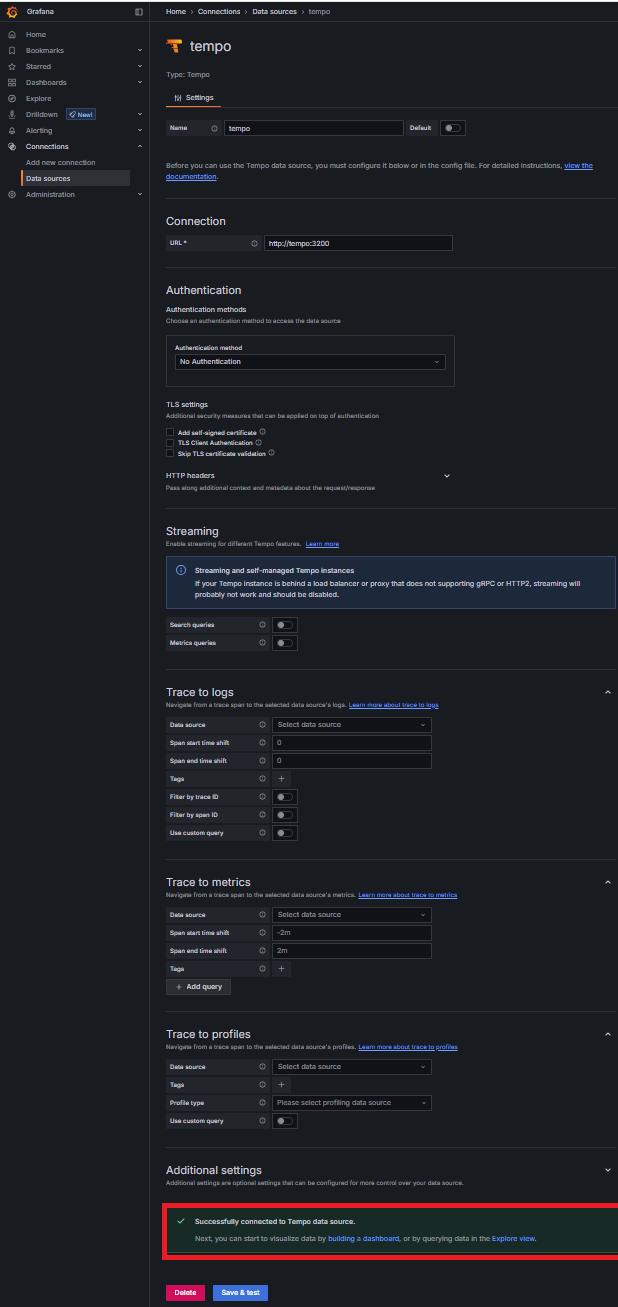618x1307 pixels.
Task: Dock or undock the sidebar menu icon
Action: coord(139,11)
